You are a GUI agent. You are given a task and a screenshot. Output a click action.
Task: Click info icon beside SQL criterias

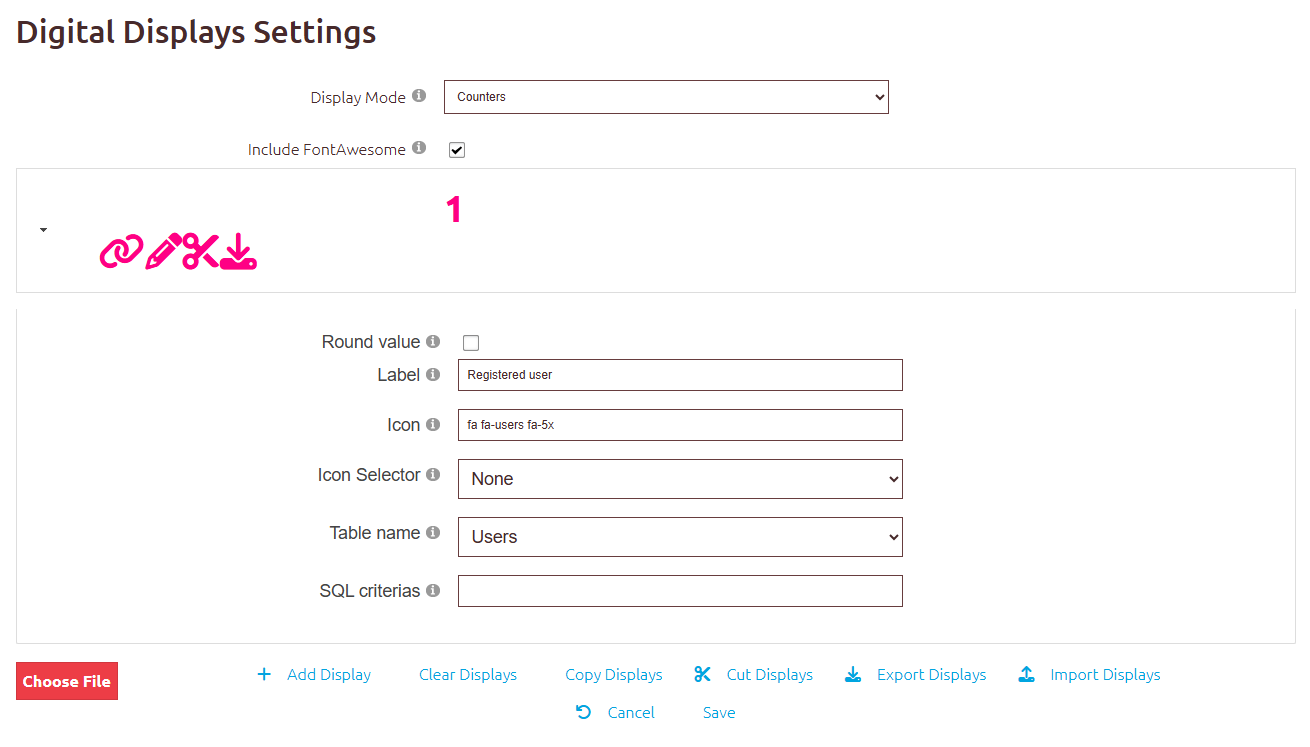point(433,590)
